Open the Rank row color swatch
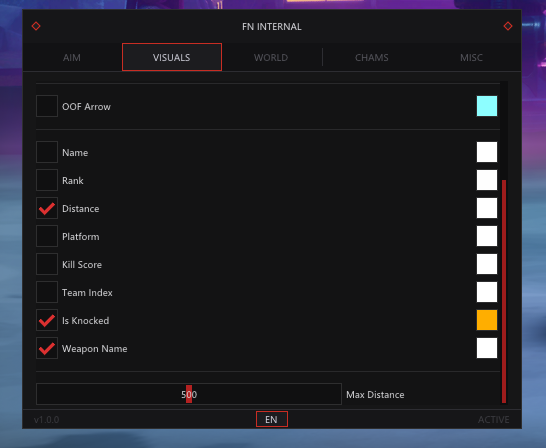546x448 pixels. tap(487, 180)
